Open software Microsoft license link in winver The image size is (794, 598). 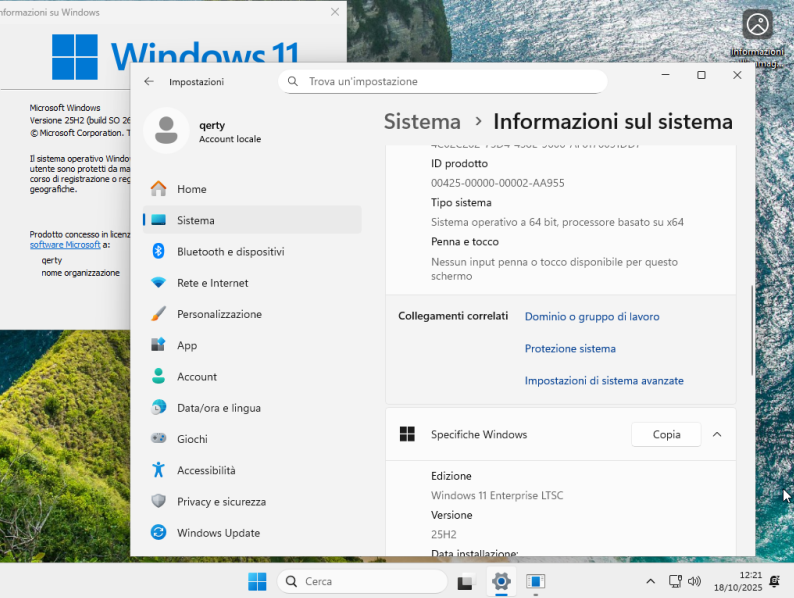coord(65,245)
